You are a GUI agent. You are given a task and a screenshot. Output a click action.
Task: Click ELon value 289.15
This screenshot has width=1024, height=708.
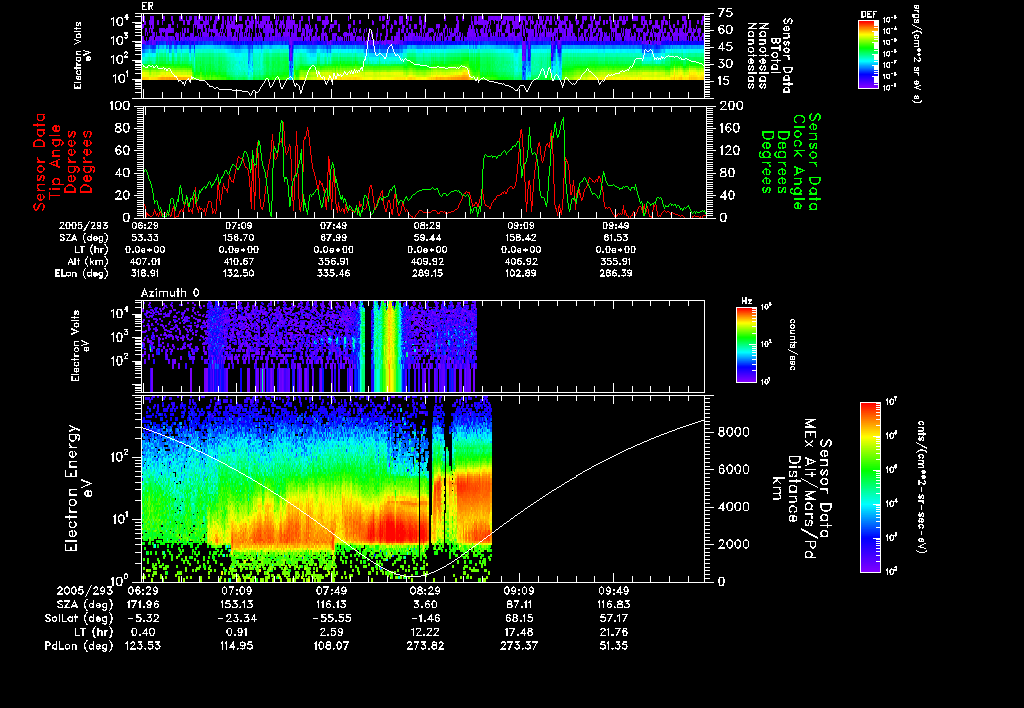coord(427,274)
